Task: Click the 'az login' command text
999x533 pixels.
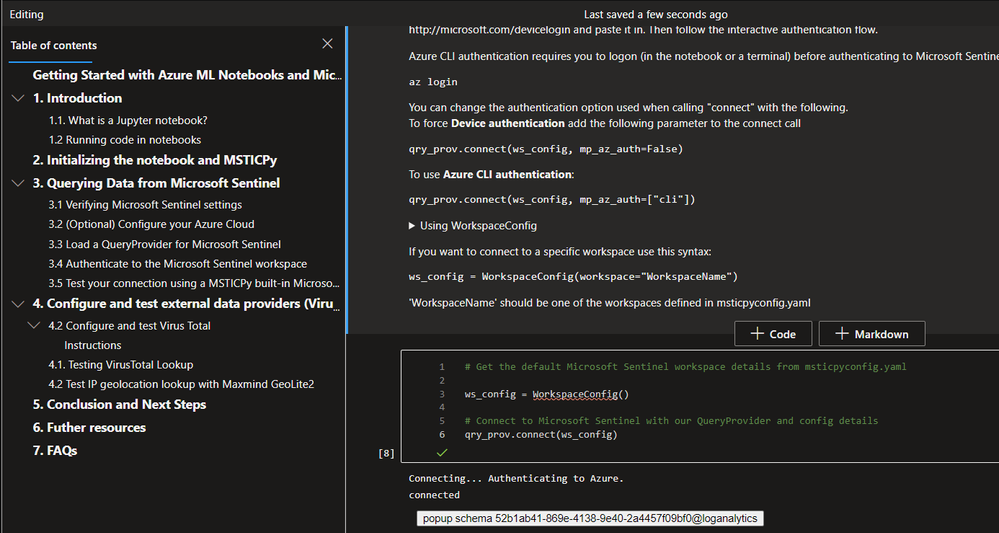Action: (x=433, y=82)
